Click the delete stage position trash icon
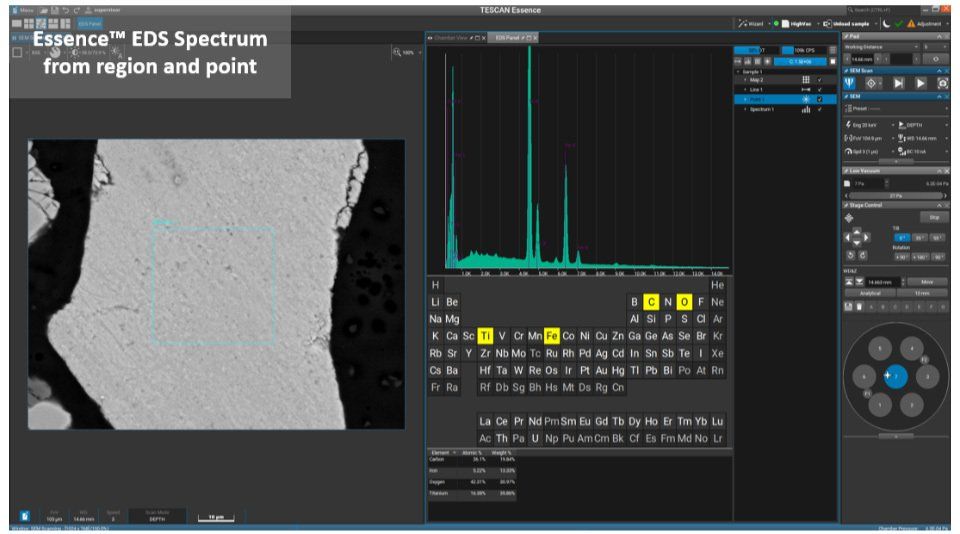The image size is (960, 534). tap(859, 306)
